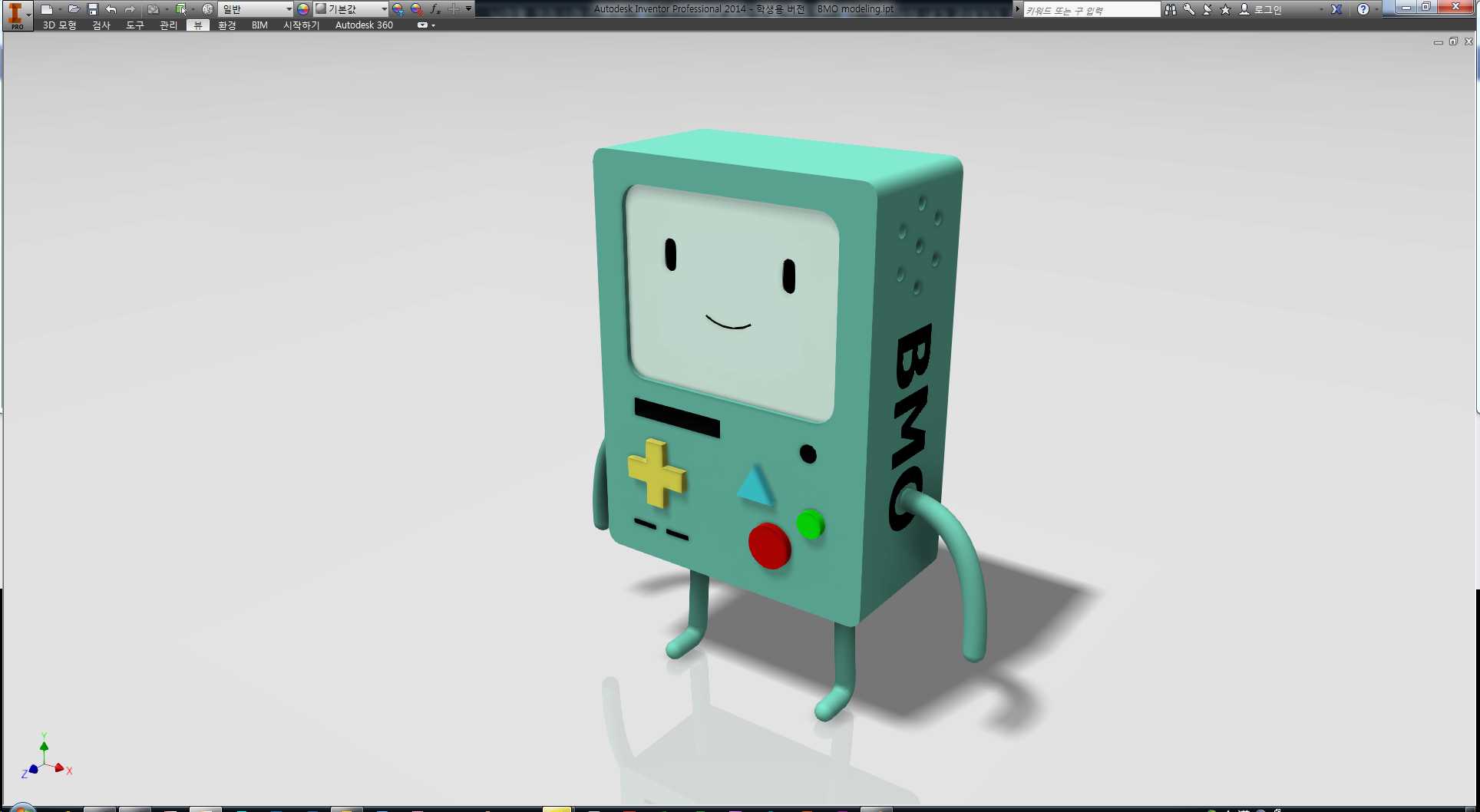This screenshot has width=1480, height=812.
Task: Click the Open file folder icon
Action: [74, 9]
